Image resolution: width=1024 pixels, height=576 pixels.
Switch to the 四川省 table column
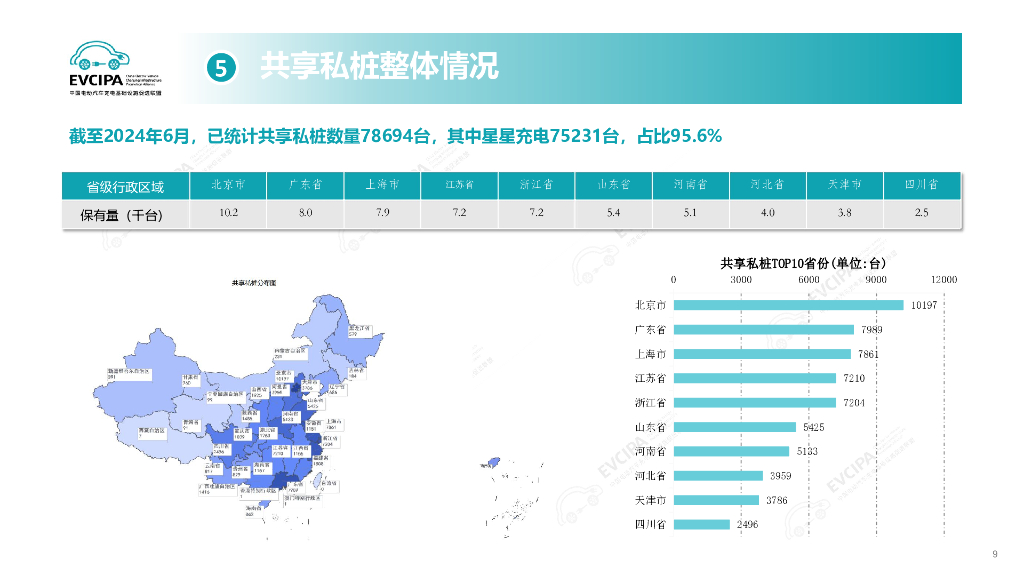(922, 184)
